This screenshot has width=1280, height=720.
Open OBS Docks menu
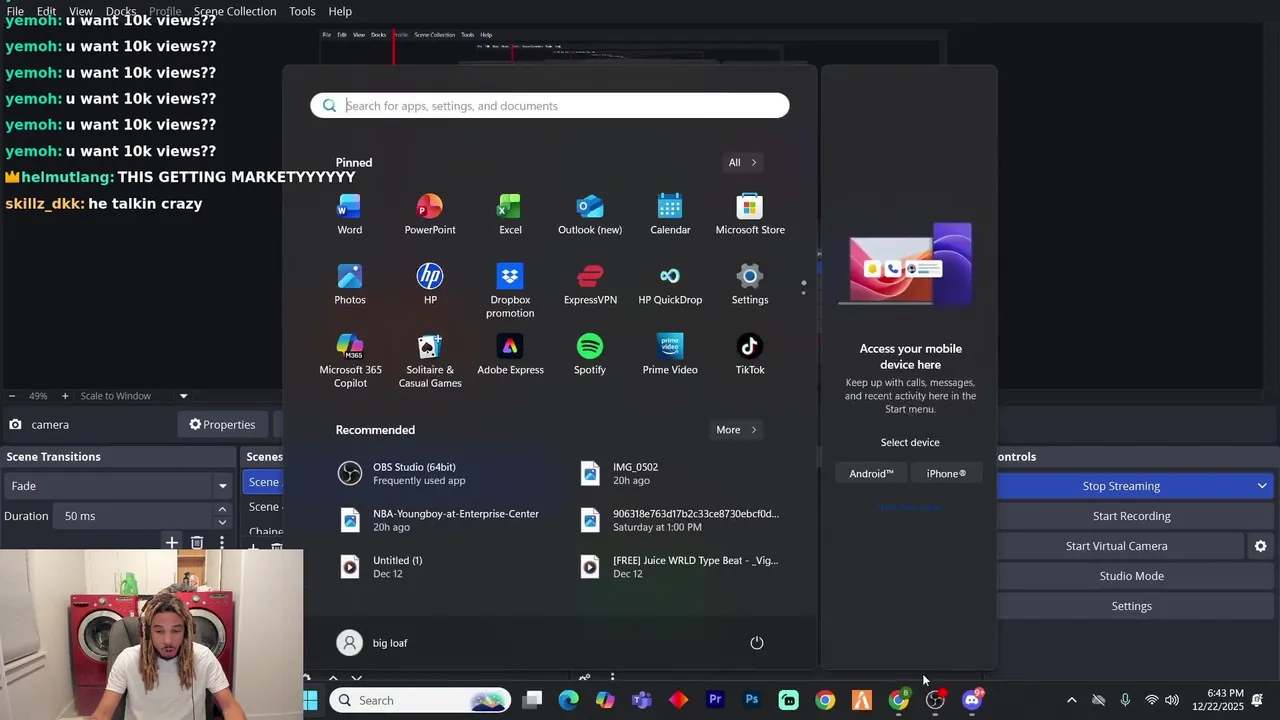click(x=121, y=11)
